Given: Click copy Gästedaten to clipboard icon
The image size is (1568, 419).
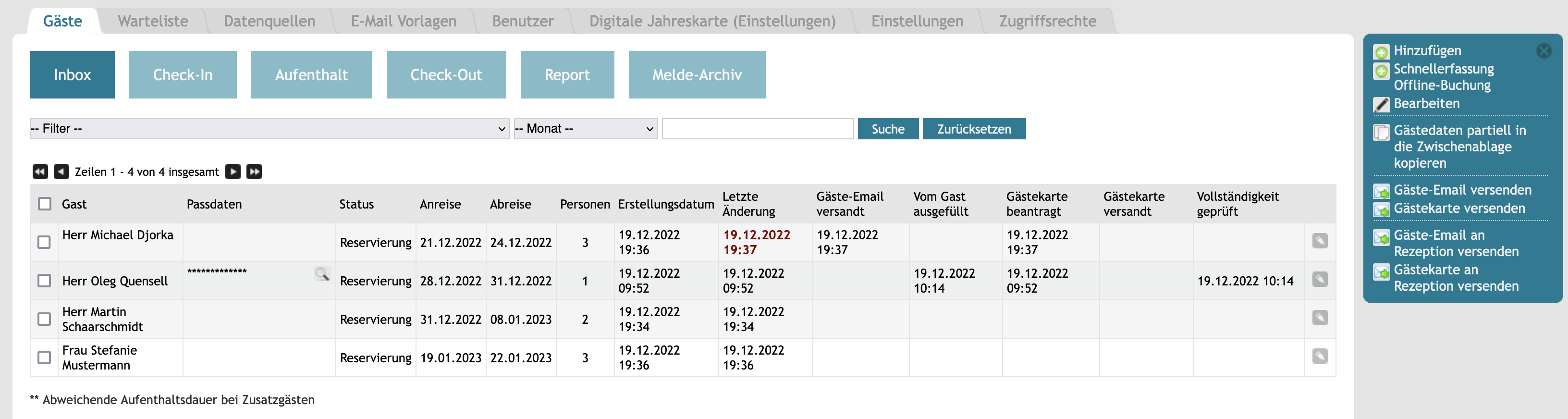Looking at the screenshot, I should (x=1381, y=132).
